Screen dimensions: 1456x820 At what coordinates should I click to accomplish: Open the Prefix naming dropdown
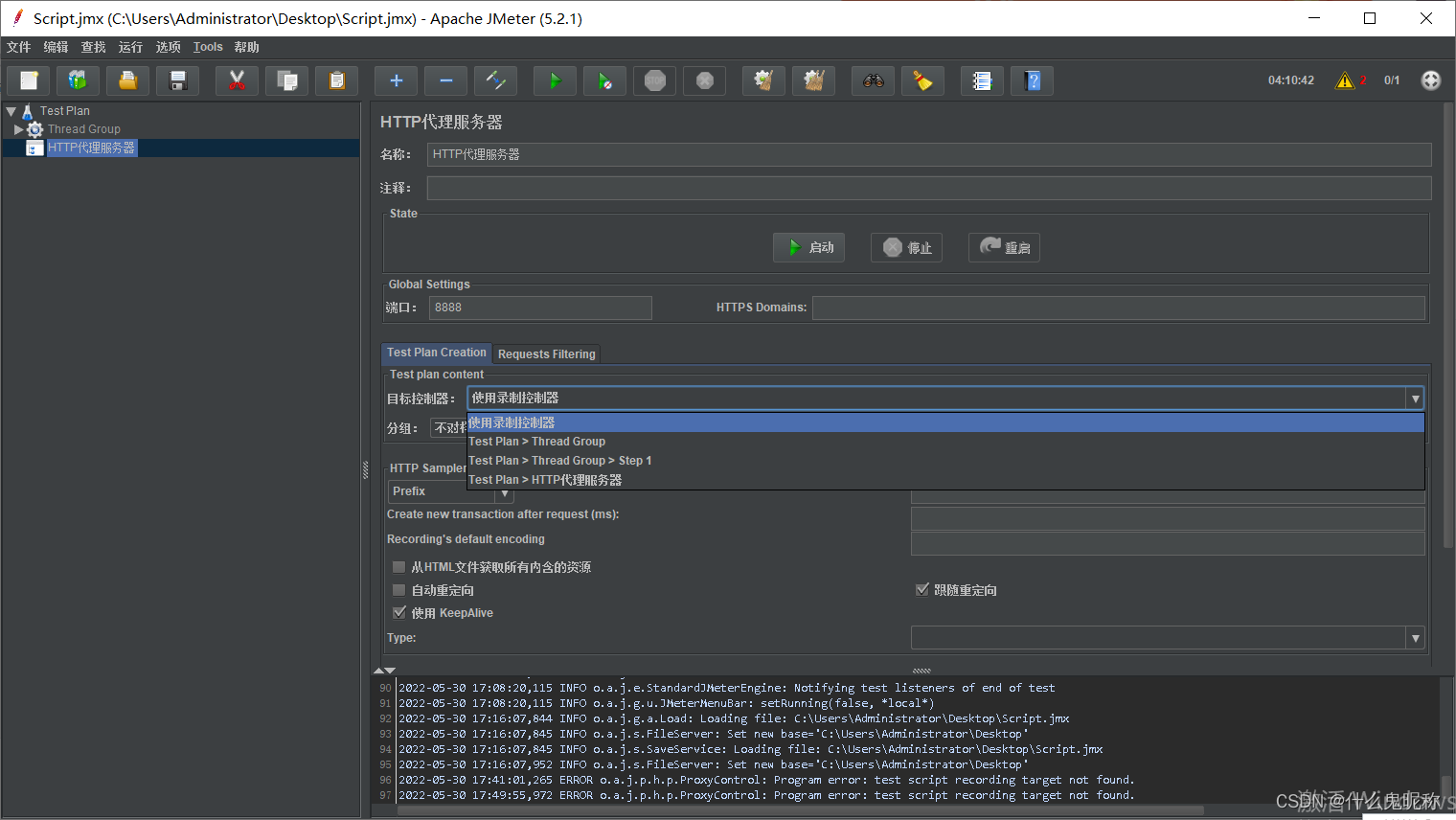click(505, 493)
